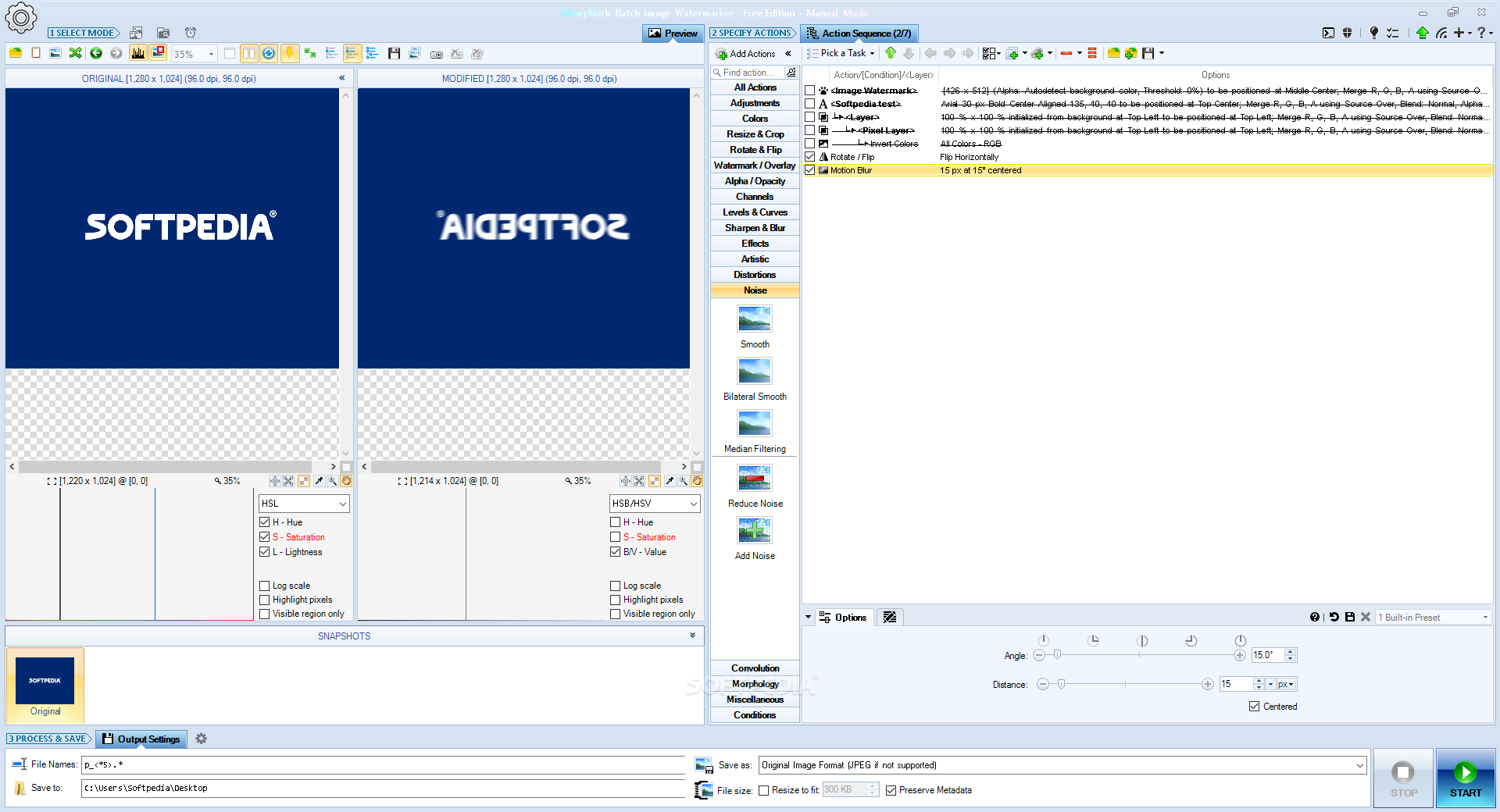This screenshot has width=1500, height=812.
Task: Click the blue auto-refresh preview icon
Action: (x=269, y=53)
